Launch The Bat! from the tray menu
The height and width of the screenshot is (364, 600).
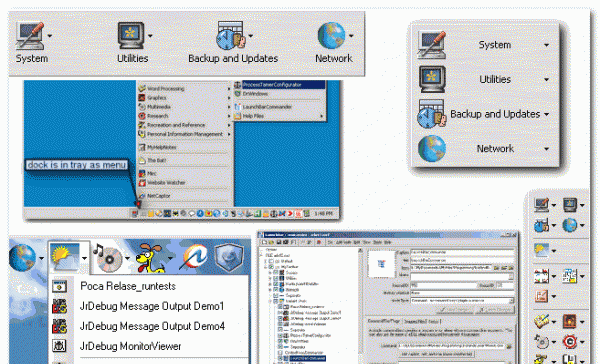pyautogui.click(x=185, y=160)
